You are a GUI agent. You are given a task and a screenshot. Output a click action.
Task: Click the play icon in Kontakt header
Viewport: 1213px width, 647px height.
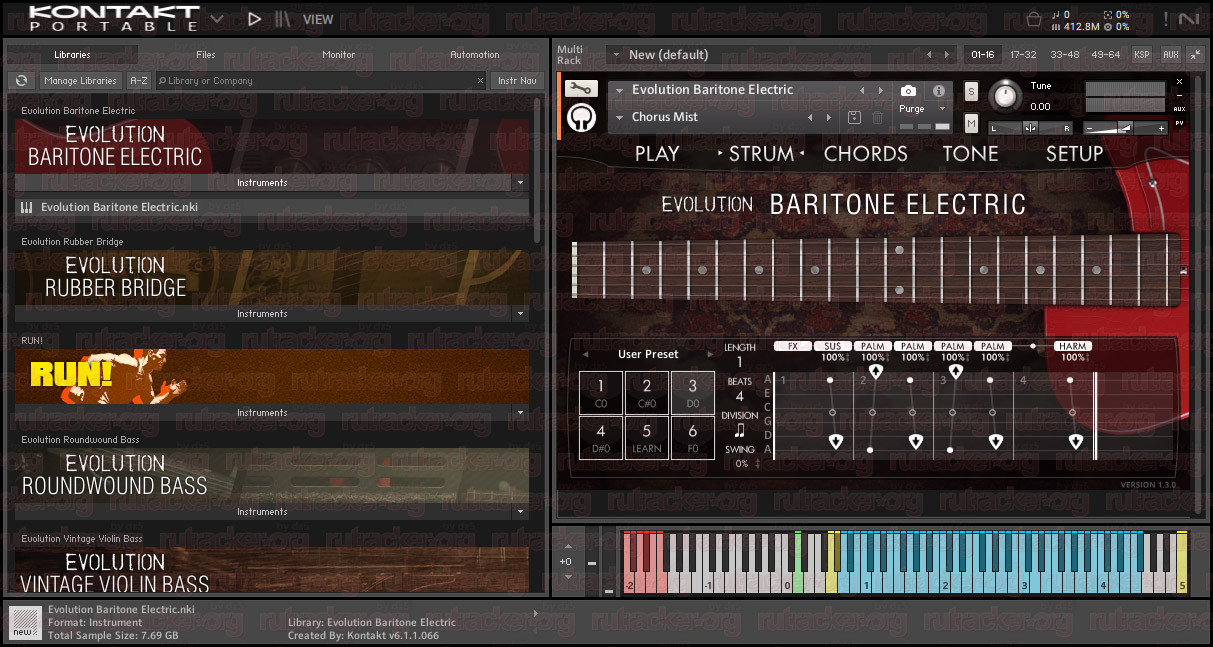254,18
